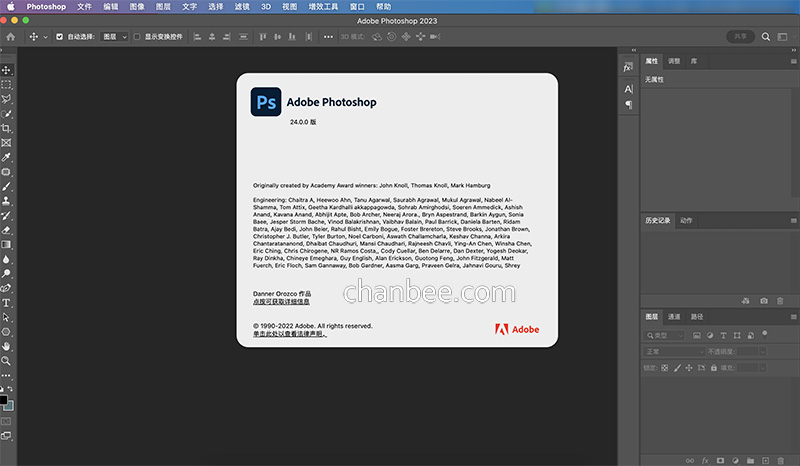
Task: Toggle lock transparent pixels
Action: click(664, 367)
